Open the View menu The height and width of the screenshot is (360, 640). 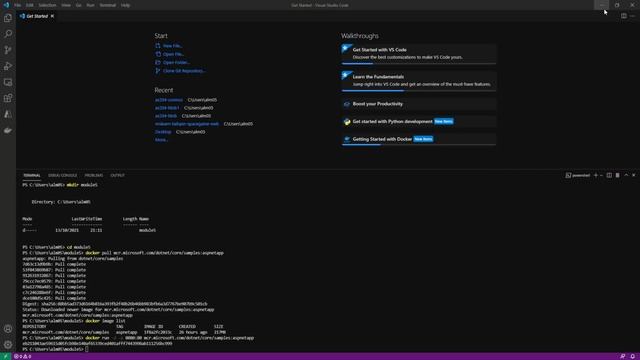[66, 5]
